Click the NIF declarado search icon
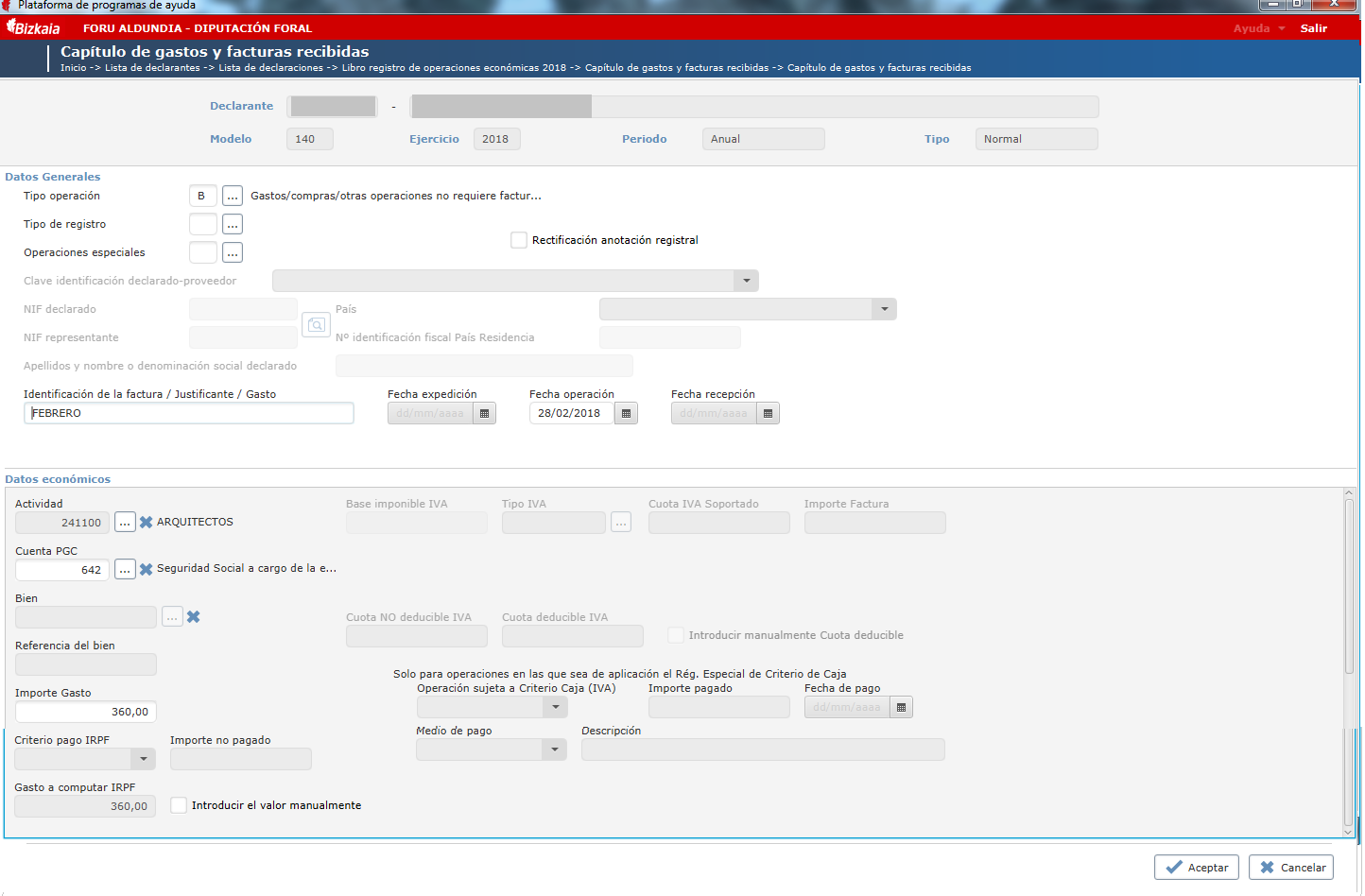 point(316,324)
